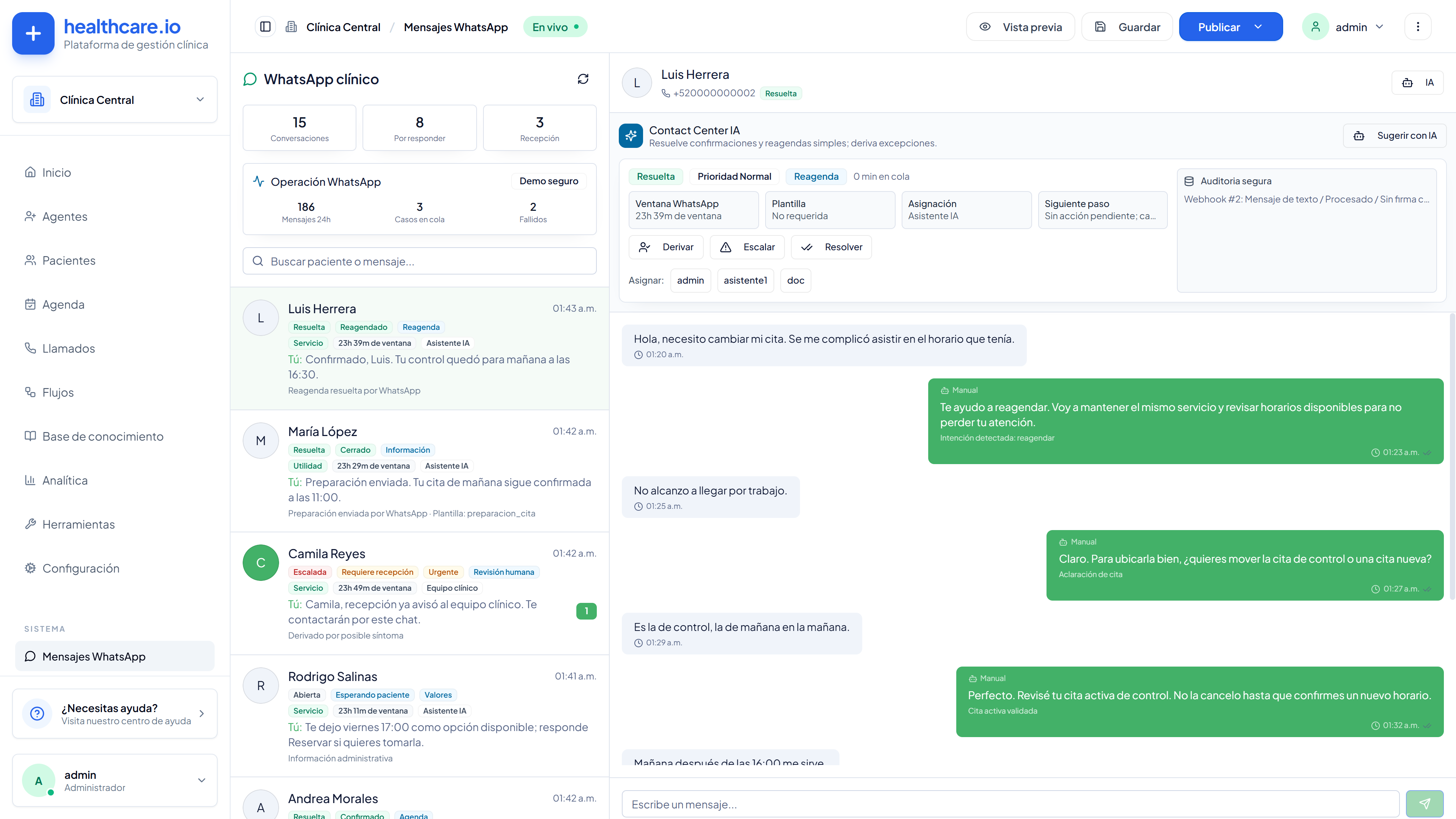
Task: Refresh the WhatsApp clínico list
Action: click(x=583, y=79)
